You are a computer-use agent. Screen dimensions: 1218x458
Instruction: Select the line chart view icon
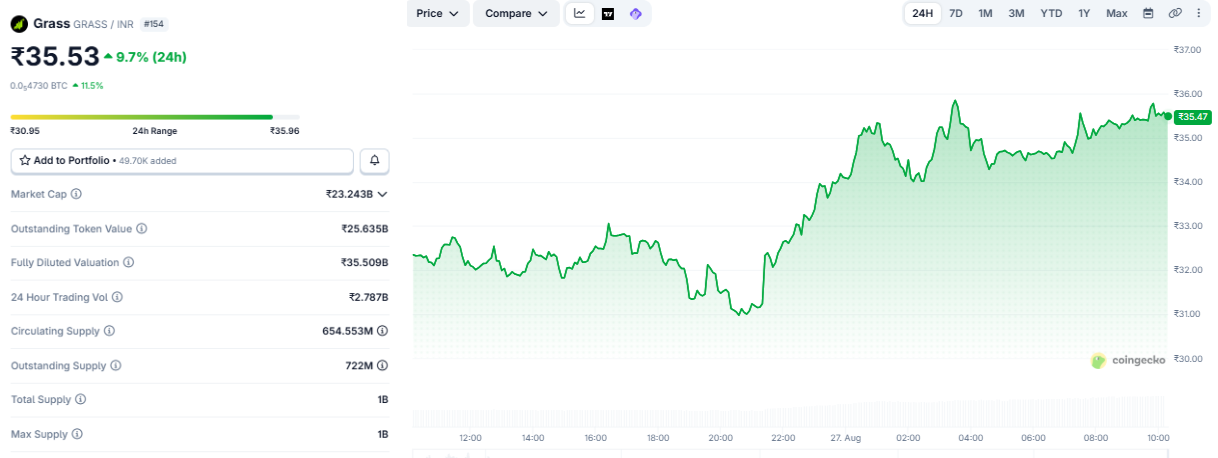(580, 13)
